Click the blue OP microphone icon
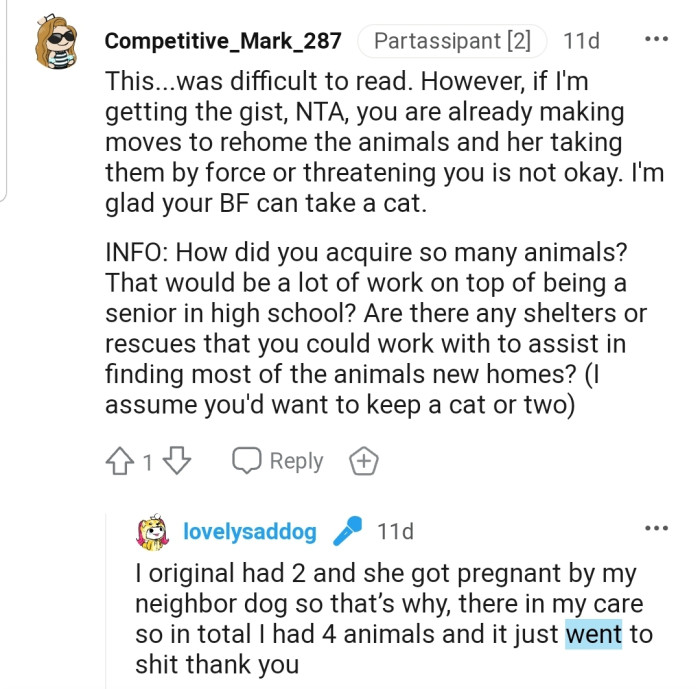The height and width of the screenshot is (689, 700). (x=347, y=531)
